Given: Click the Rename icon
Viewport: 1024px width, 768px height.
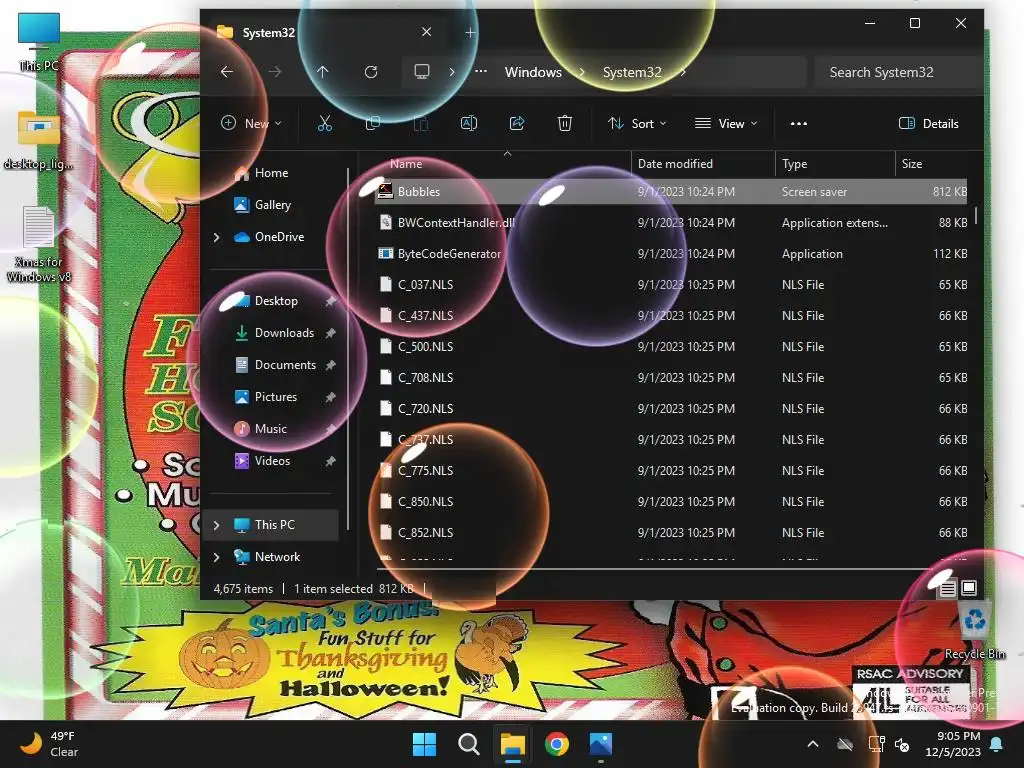Looking at the screenshot, I should [469, 123].
